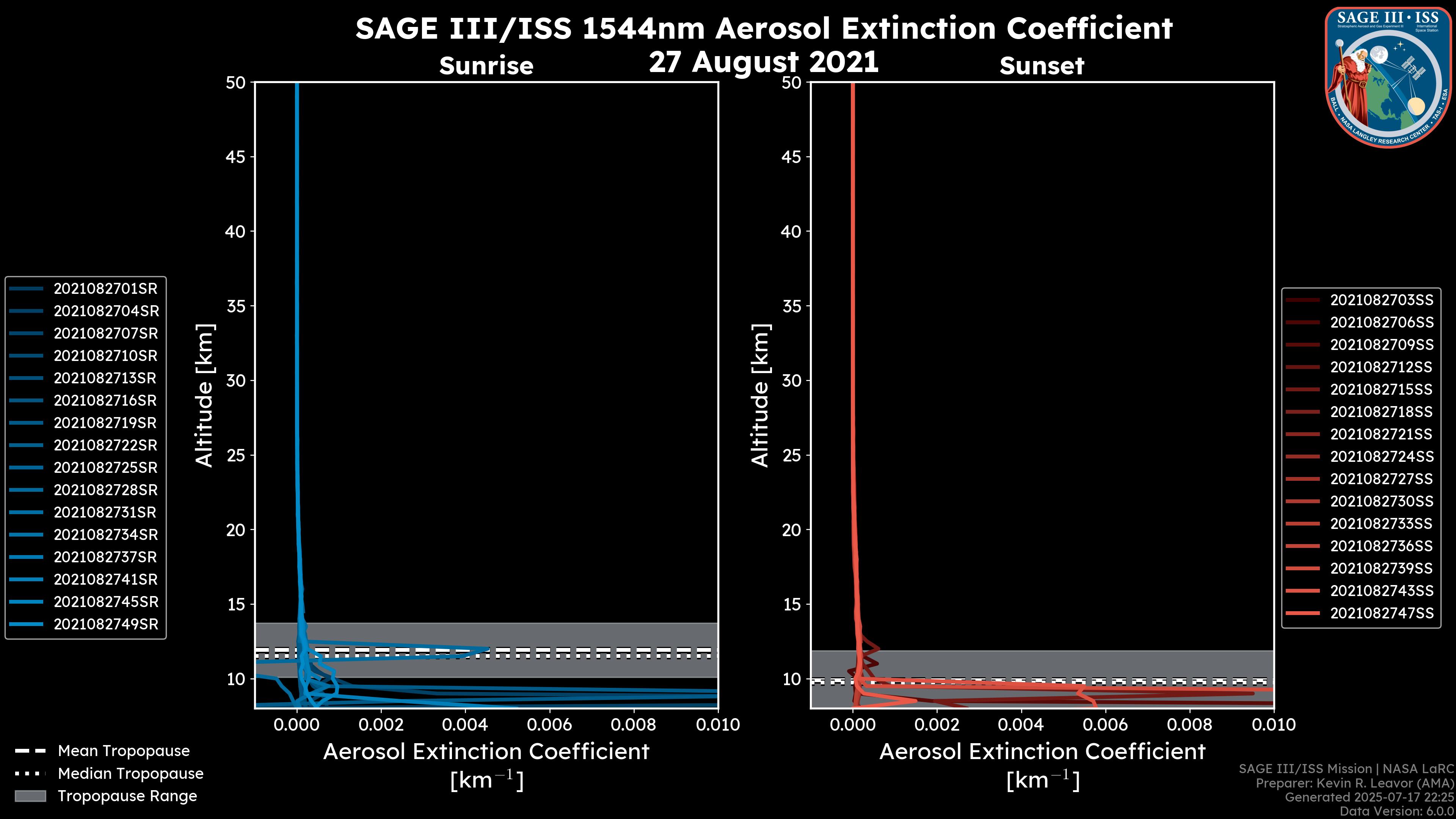
Task: Click the Sunrise plot Altitude axis label
Action: (x=205, y=394)
